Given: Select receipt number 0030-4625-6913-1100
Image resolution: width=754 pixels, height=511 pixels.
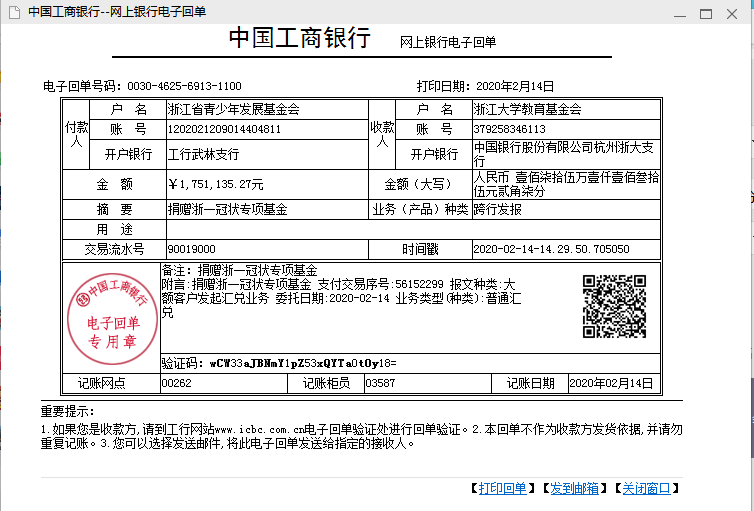Looking at the screenshot, I should coord(184,87).
